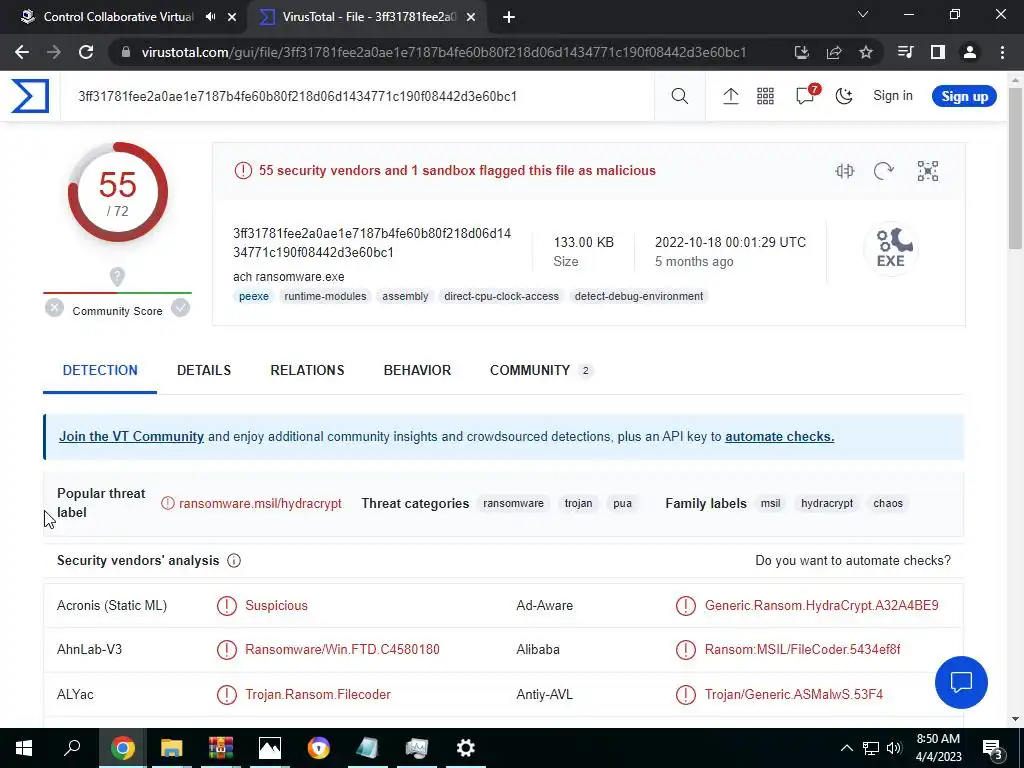Click the community score negative vote icon
This screenshot has height=768, width=1024.
(55, 308)
